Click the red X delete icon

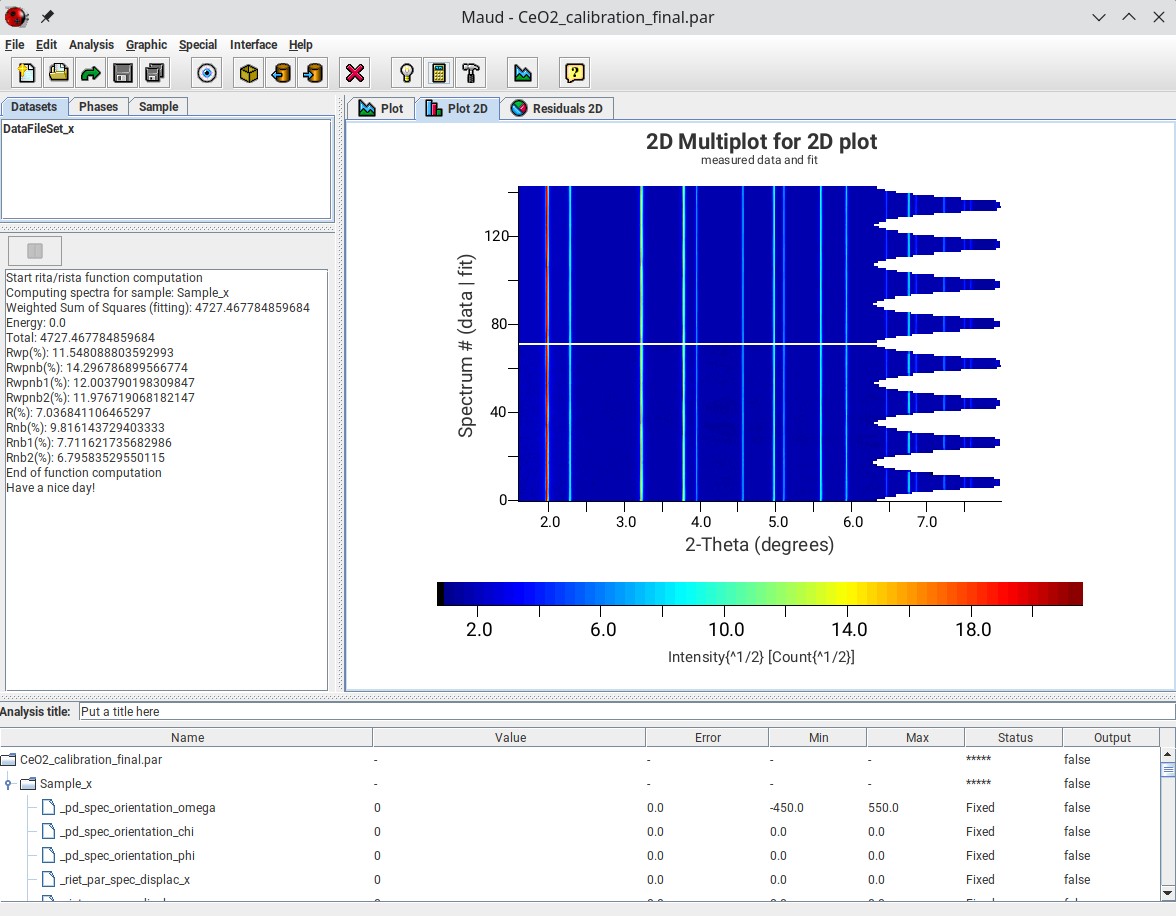(354, 73)
